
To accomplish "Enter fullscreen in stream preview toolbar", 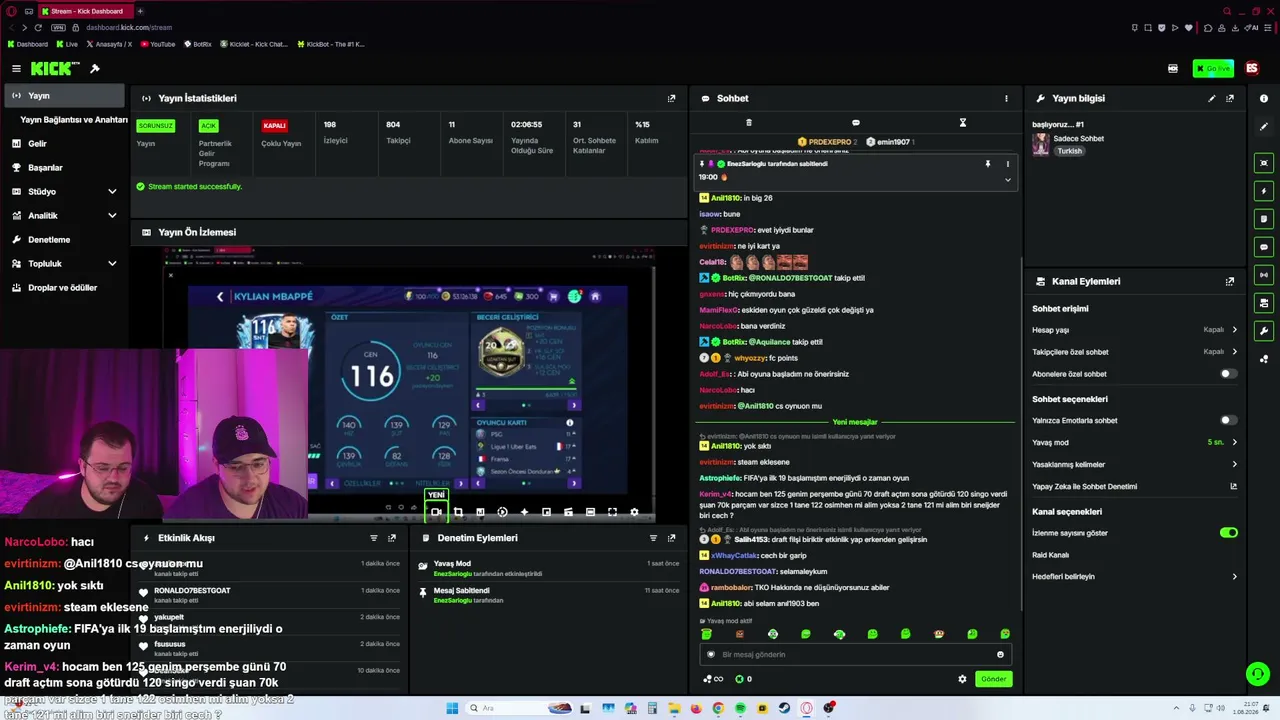I will [612, 512].
